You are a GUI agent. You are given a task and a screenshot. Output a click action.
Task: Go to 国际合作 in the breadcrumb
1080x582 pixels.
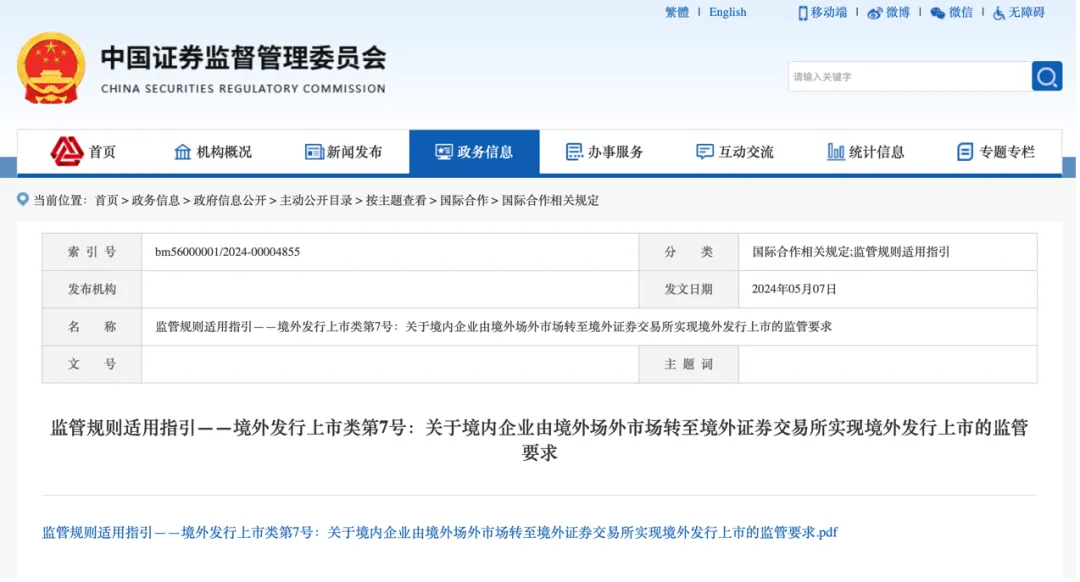click(466, 201)
